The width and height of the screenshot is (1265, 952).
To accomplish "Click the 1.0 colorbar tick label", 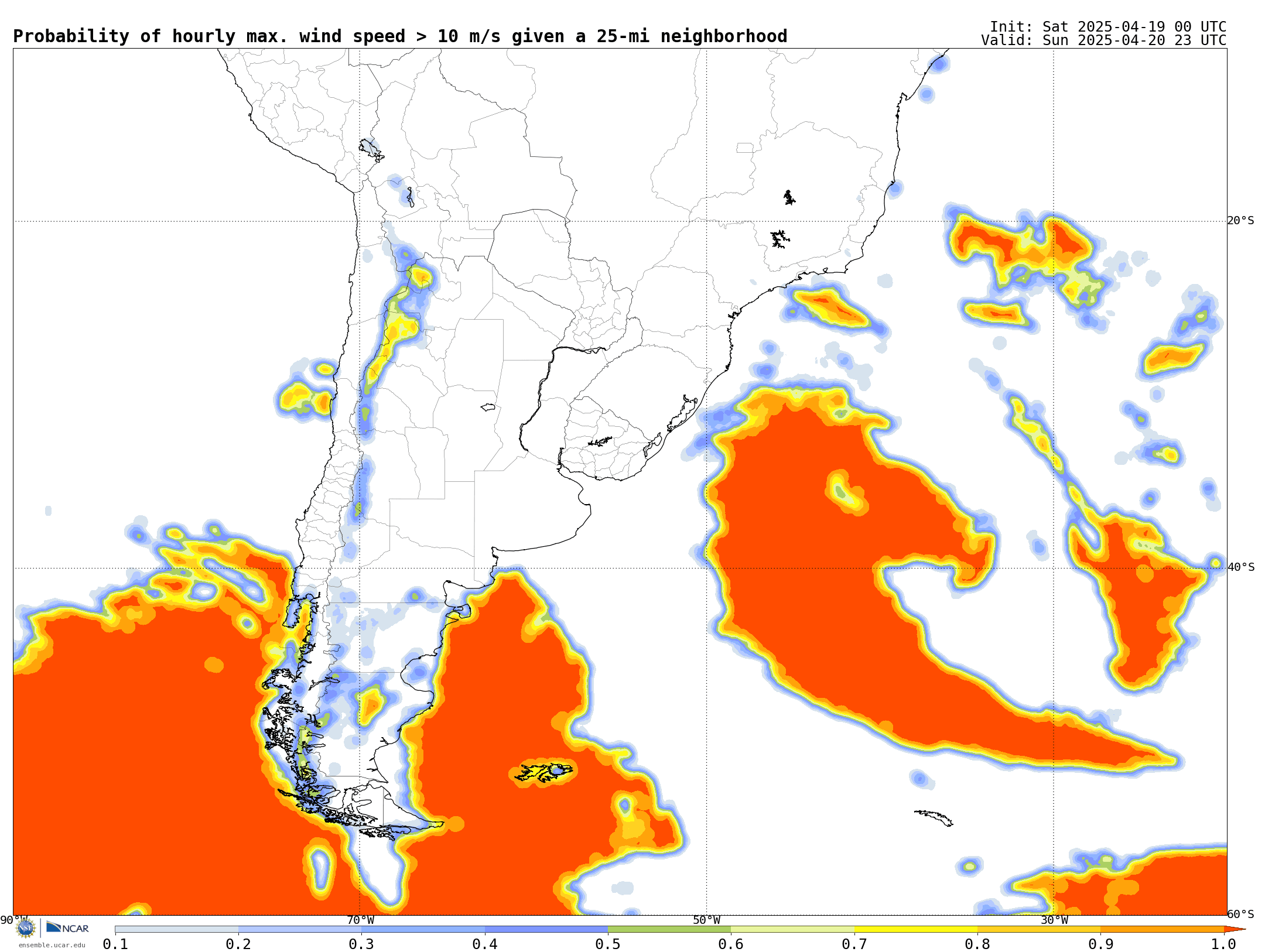I will (x=1224, y=944).
